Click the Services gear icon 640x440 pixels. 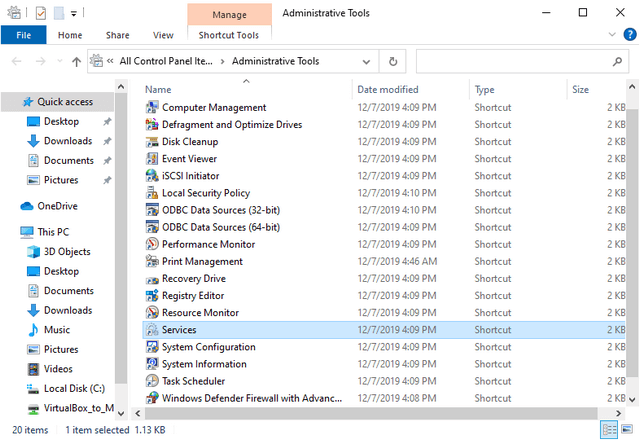[152, 330]
